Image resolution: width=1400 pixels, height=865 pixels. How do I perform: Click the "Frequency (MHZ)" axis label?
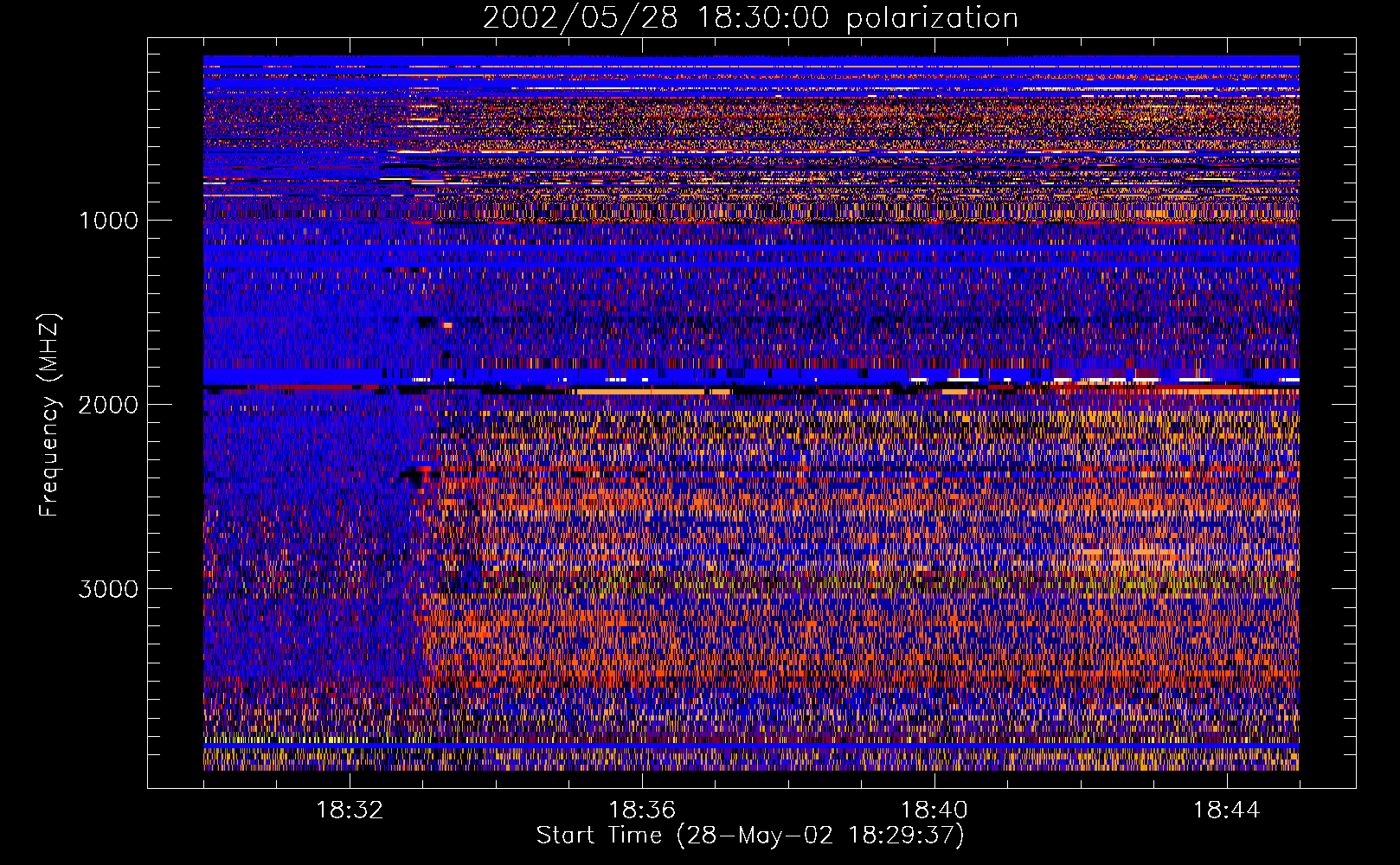tap(49, 415)
